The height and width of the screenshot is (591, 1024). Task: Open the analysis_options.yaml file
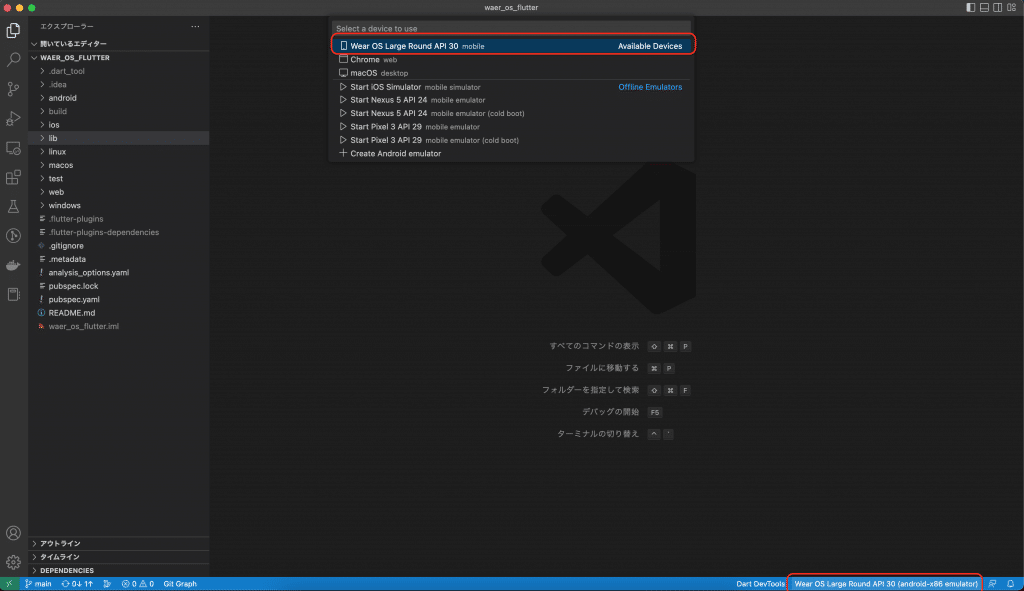119,272
